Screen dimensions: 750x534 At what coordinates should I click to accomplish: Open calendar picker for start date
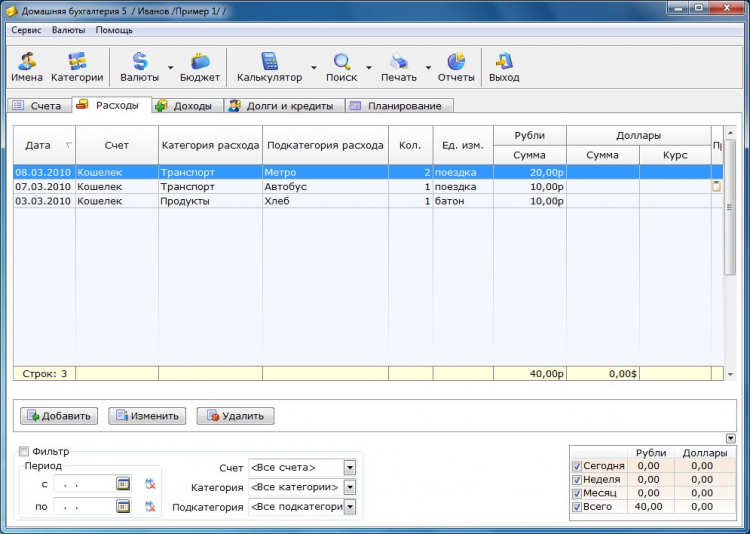123,484
